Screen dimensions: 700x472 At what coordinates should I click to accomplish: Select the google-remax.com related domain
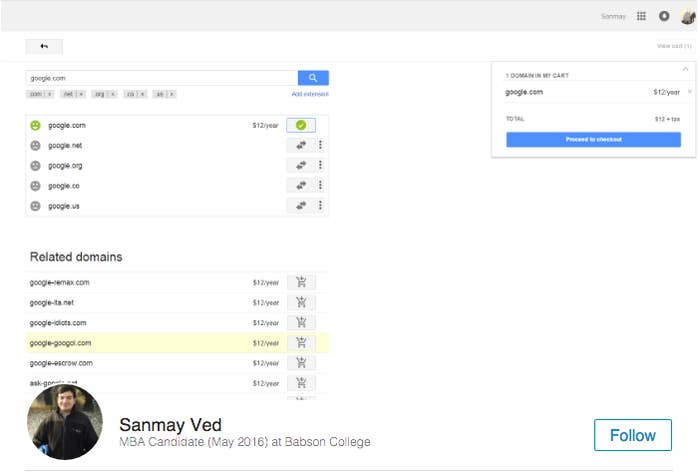click(59, 282)
